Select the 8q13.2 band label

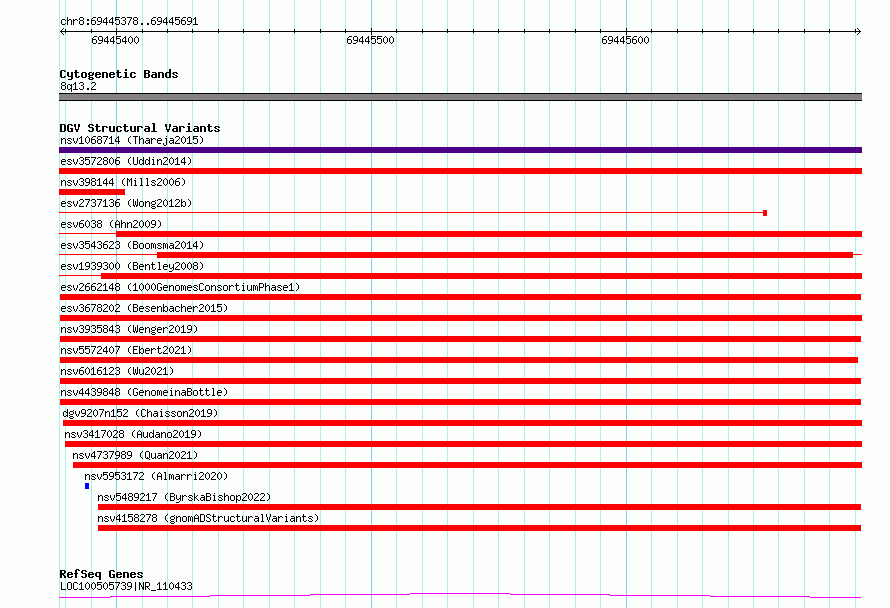[78, 86]
